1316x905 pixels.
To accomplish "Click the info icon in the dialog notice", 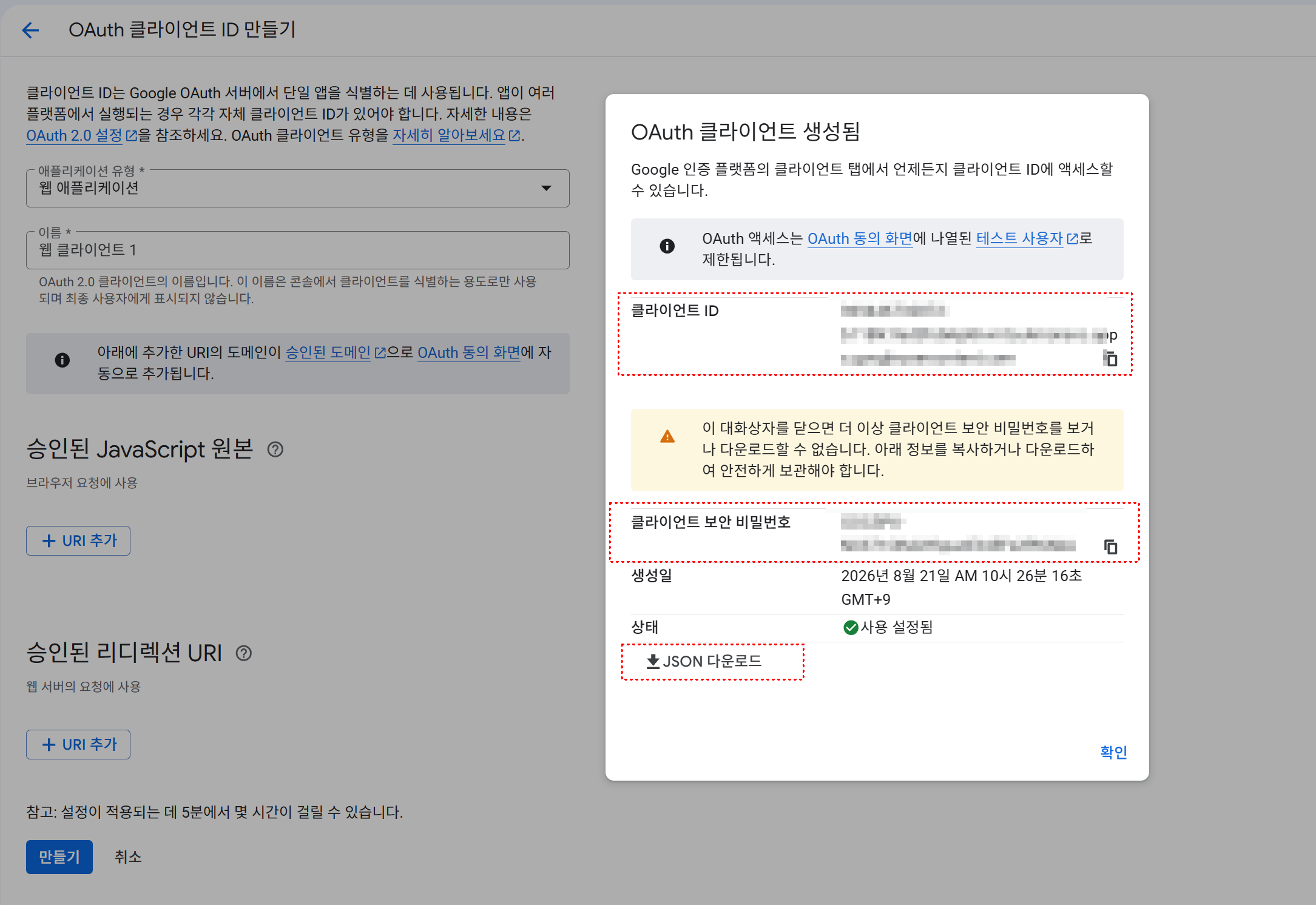I will [667, 246].
